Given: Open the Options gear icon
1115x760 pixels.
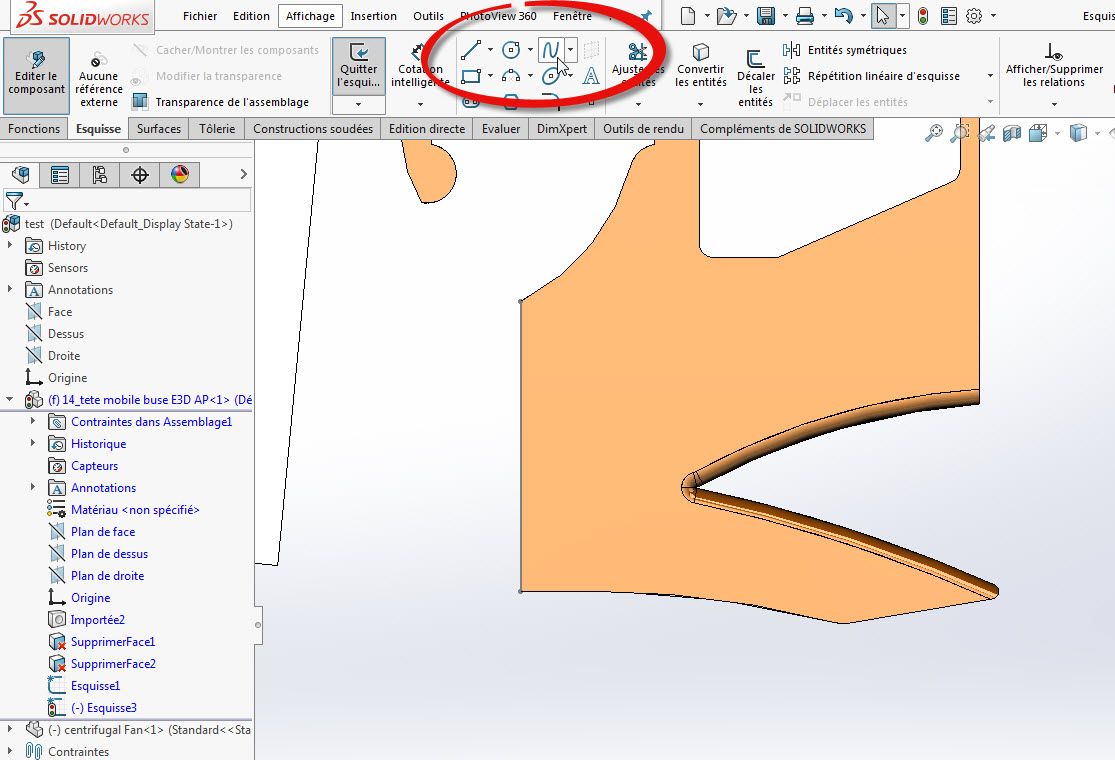Looking at the screenshot, I should tap(974, 16).
